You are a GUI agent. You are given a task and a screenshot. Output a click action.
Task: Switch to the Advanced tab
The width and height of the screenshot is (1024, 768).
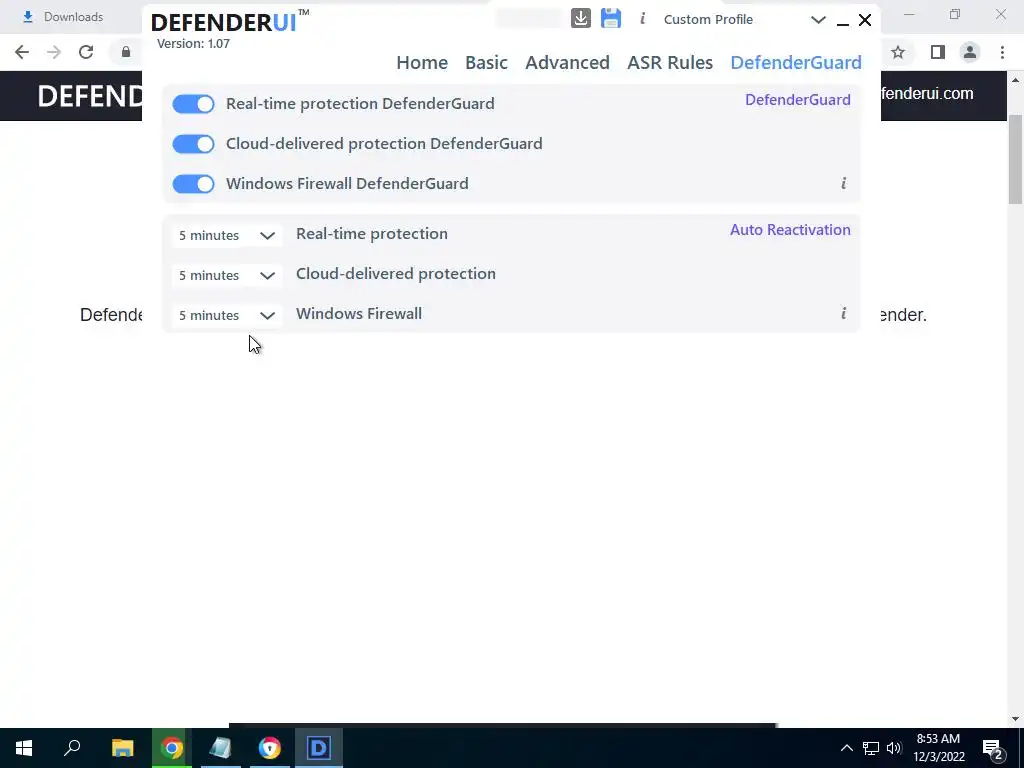(x=568, y=63)
